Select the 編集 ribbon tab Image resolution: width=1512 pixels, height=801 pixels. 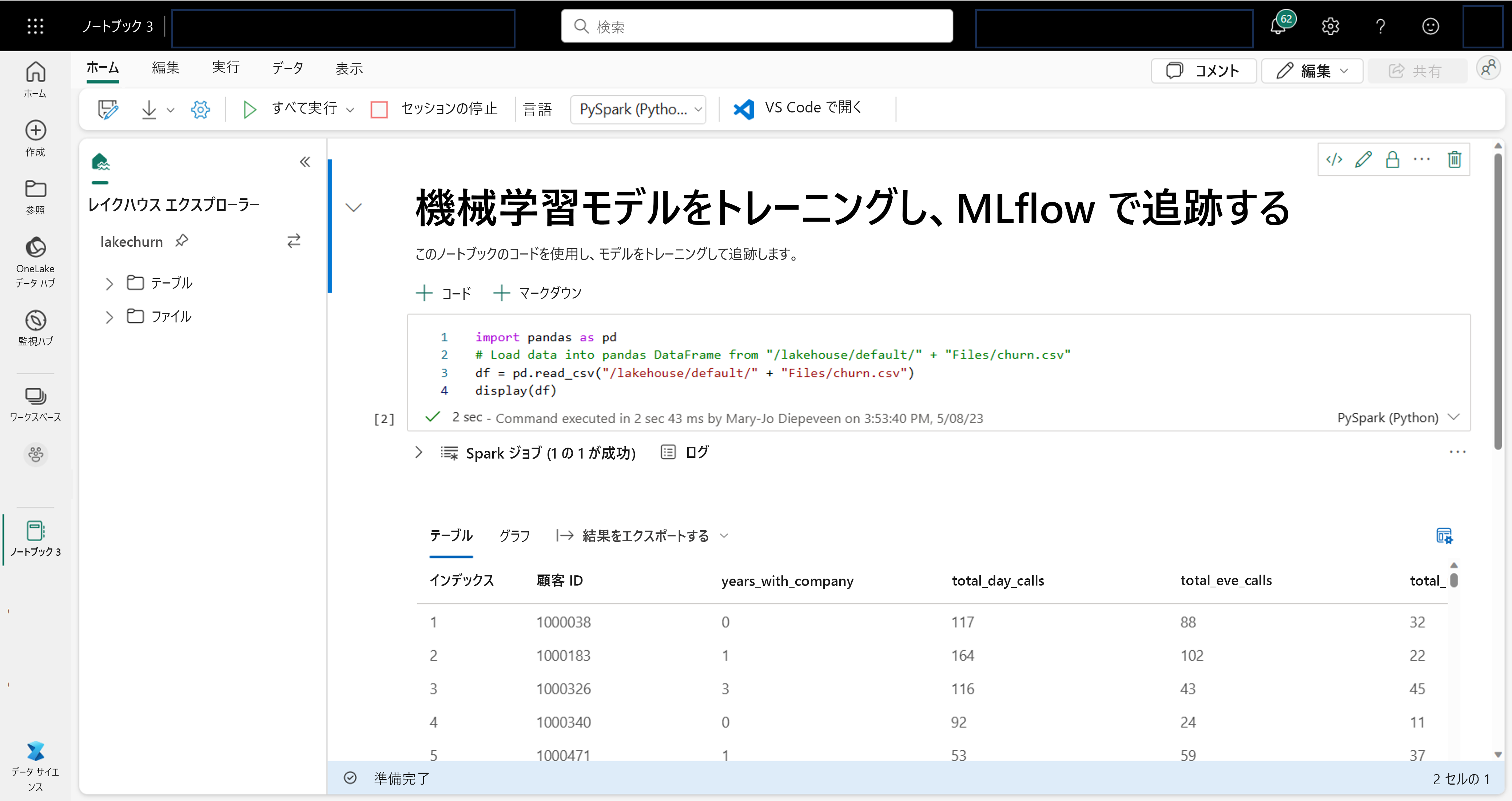tap(166, 68)
